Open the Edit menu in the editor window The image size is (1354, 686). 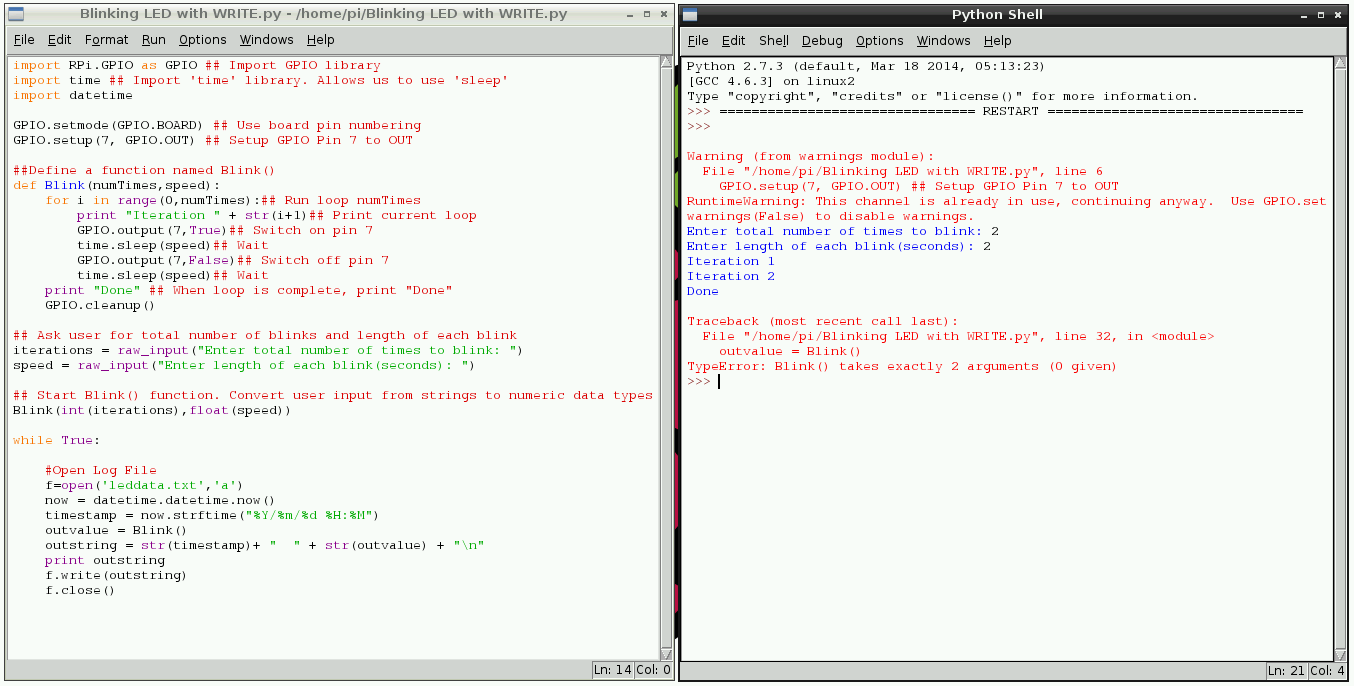pos(60,40)
